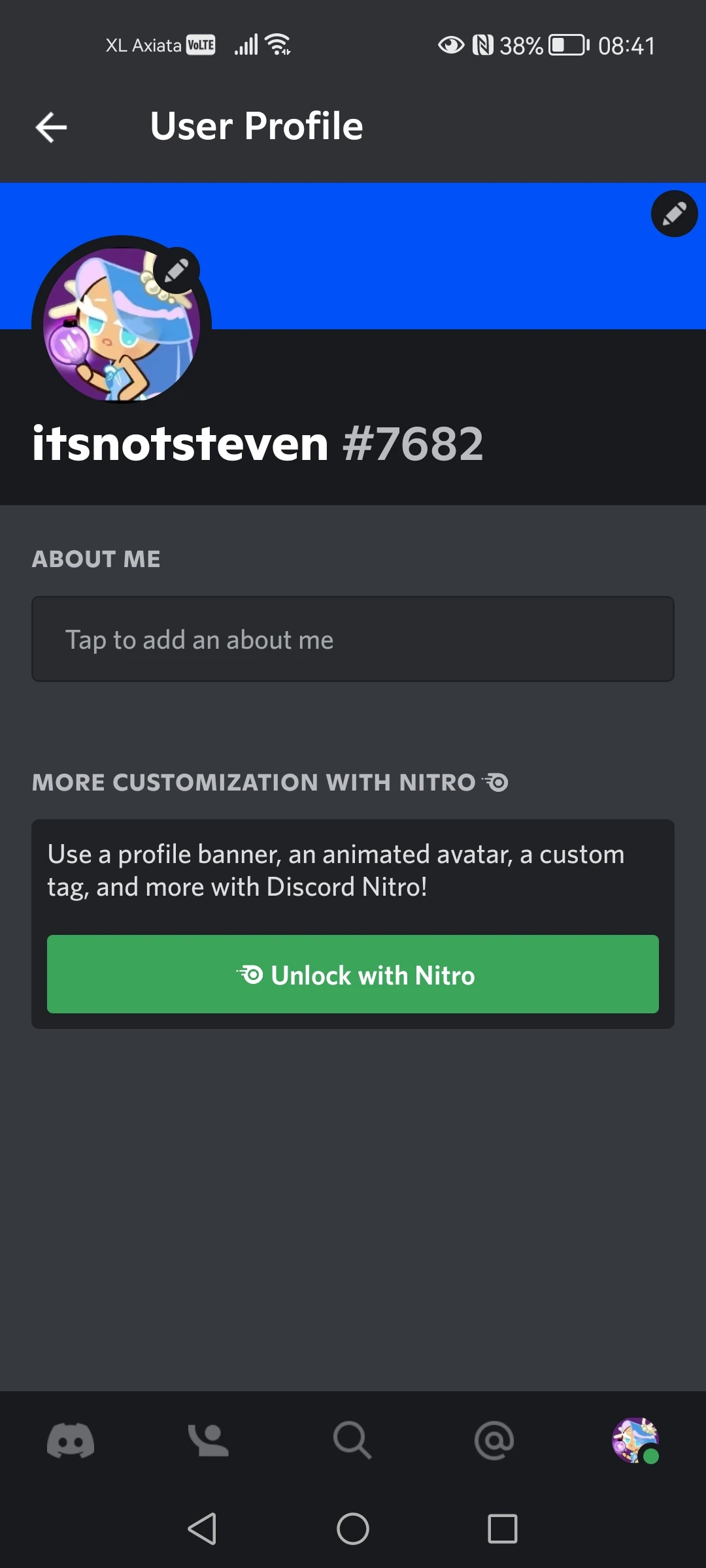Tap the NFC indicator in the status bar

(484, 45)
